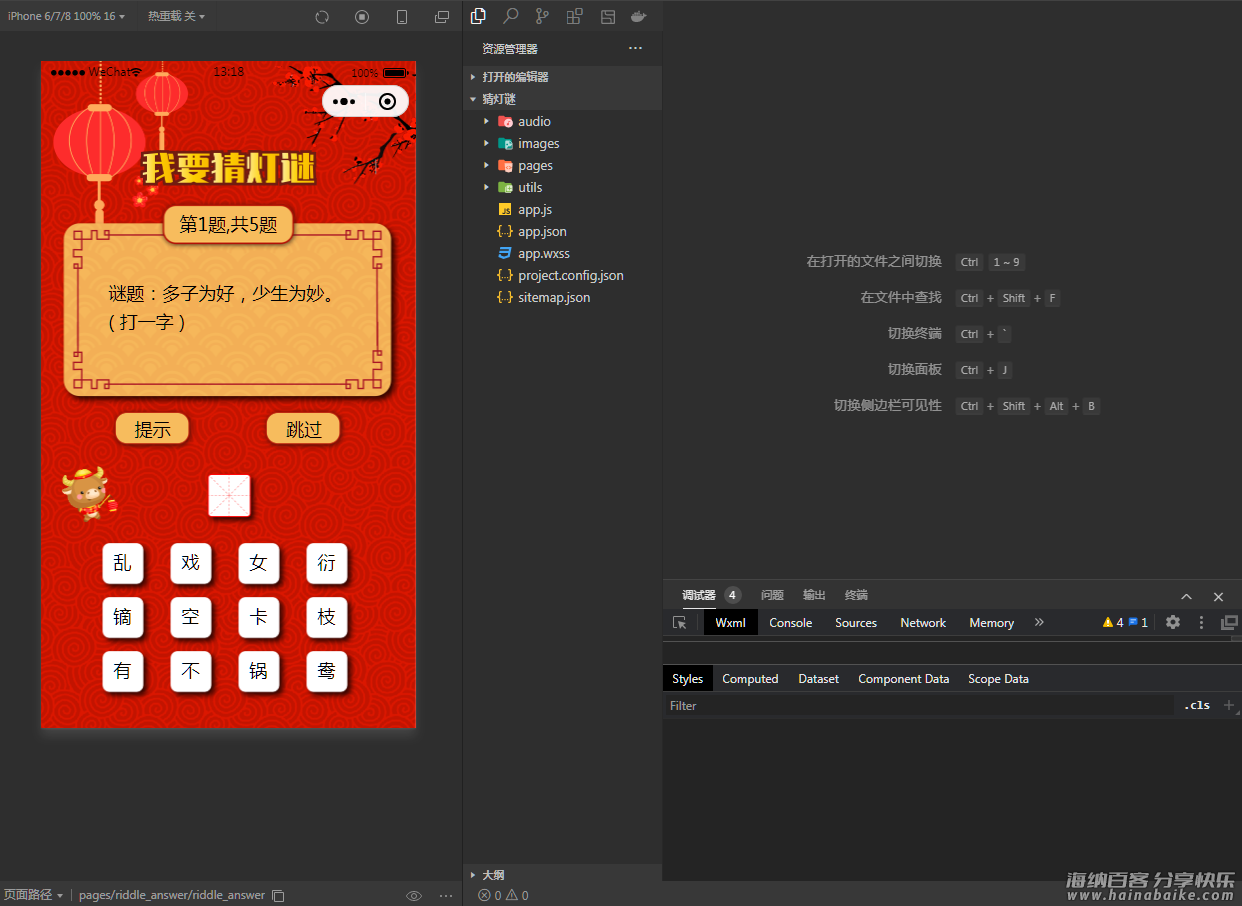Expand the 大纲 outline section
Image resolution: width=1242 pixels, height=906 pixels.
[562, 874]
